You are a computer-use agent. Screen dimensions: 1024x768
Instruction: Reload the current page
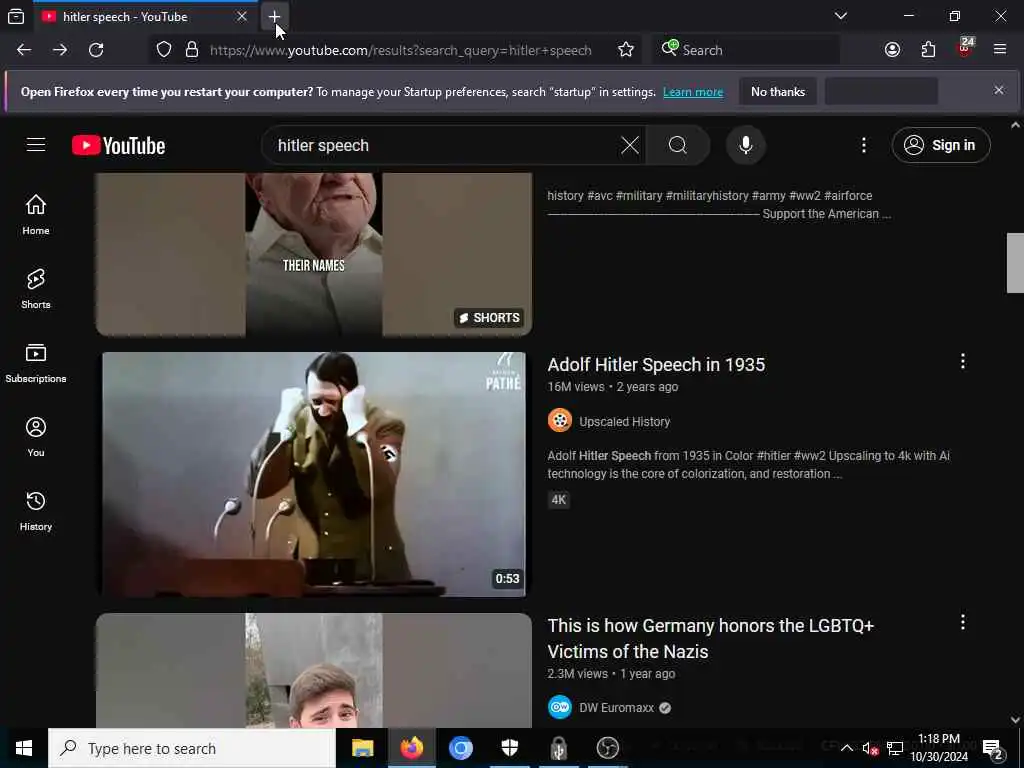pos(96,50)
